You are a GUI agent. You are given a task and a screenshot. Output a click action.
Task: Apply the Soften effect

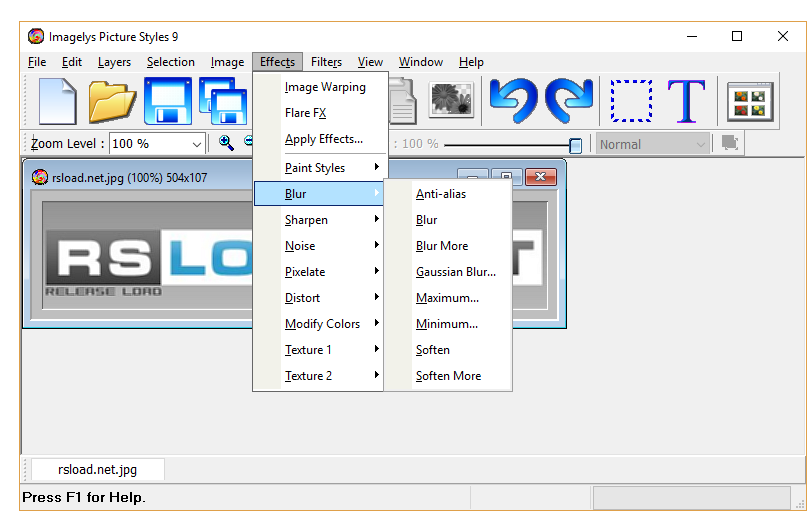(x=448, y=350)
